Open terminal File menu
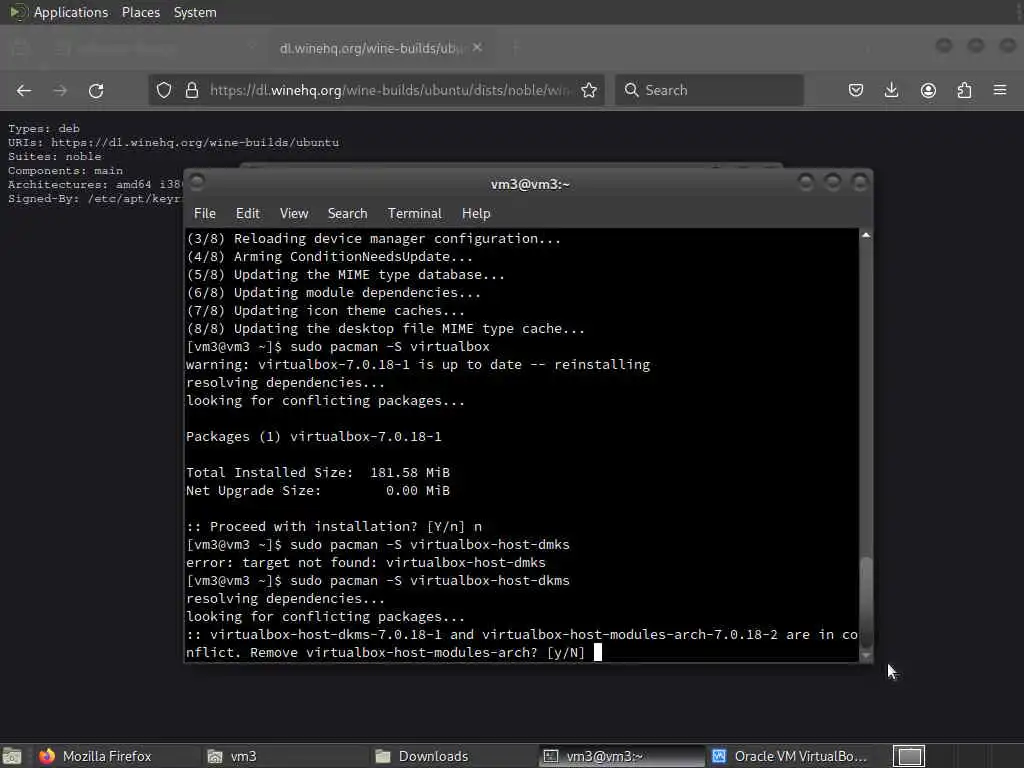The width and height of the screenshot is (1024, 768). 204,214
